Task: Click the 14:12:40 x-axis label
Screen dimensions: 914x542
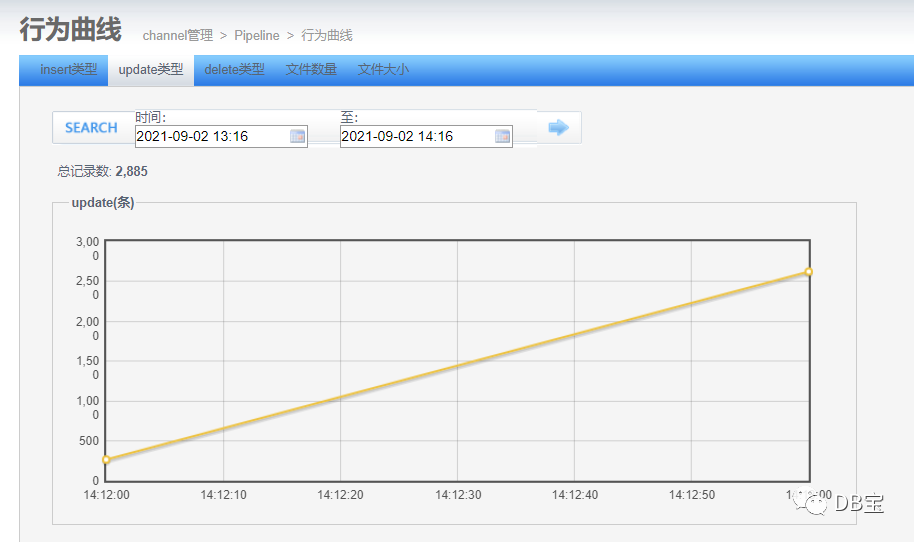Action: click(x=575, y=495)
